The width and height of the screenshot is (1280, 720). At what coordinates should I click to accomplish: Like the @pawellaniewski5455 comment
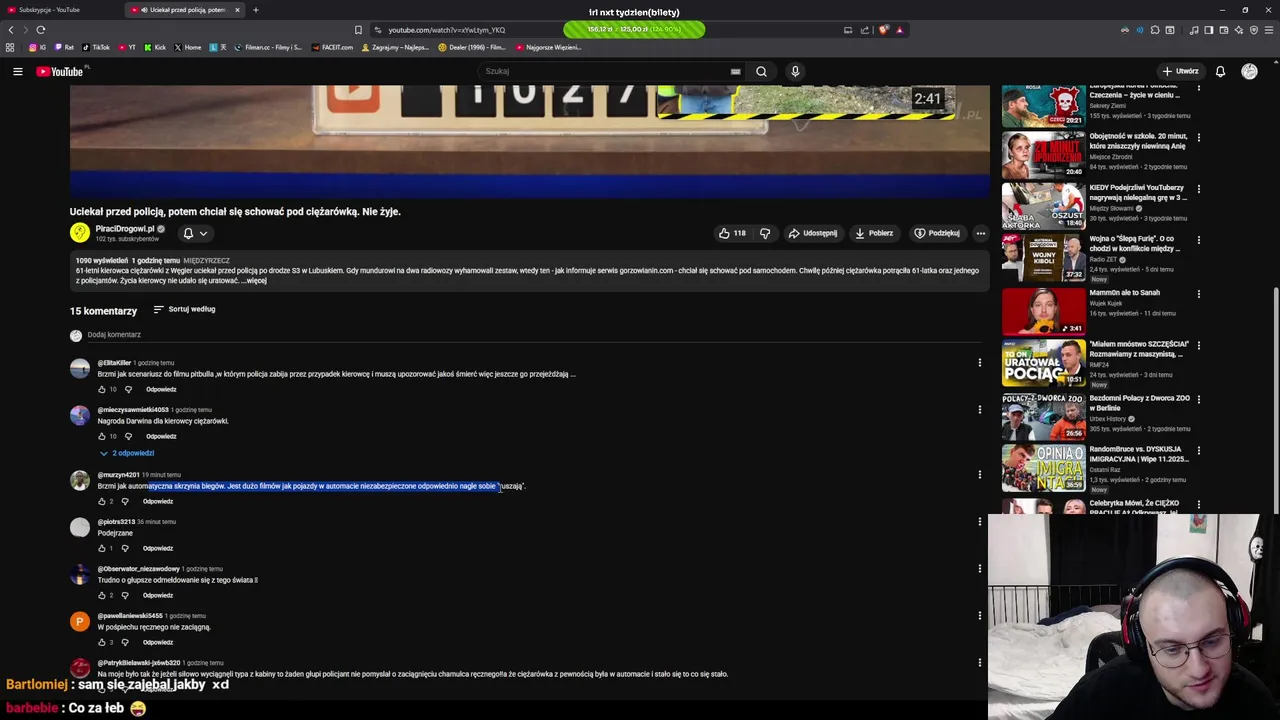coord(101,642)
